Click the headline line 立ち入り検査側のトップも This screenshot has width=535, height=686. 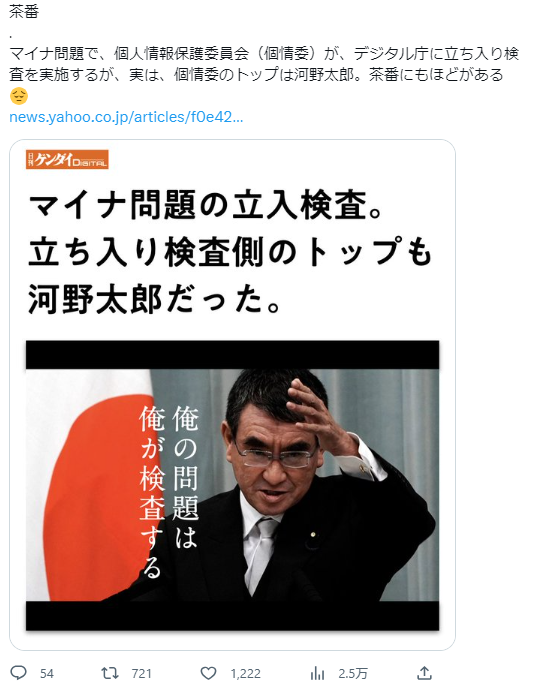(x=230, y=252)
